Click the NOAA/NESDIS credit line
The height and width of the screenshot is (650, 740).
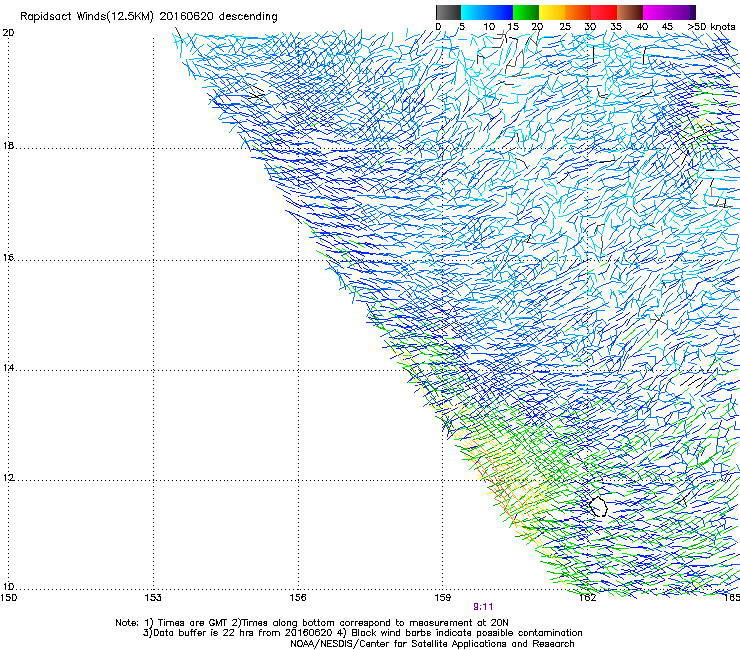tap(432, 644)
